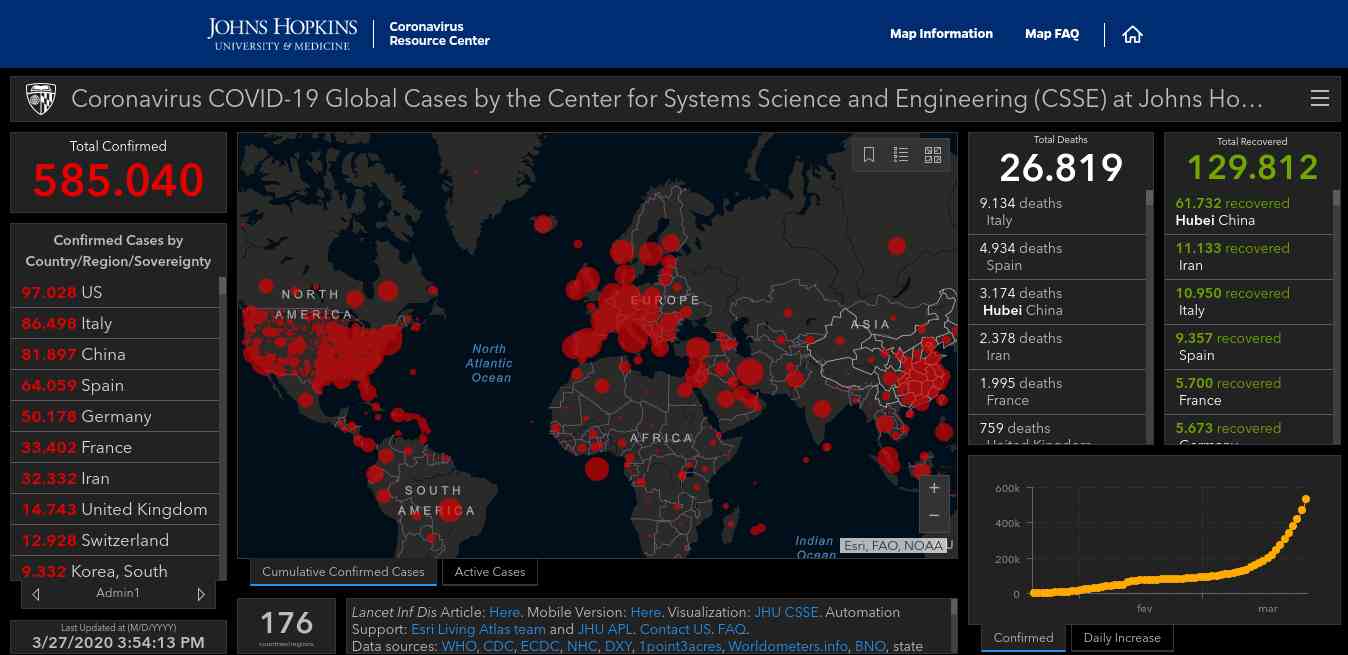Go to previous Admin level with left arrow

click(x=36, y=594)
